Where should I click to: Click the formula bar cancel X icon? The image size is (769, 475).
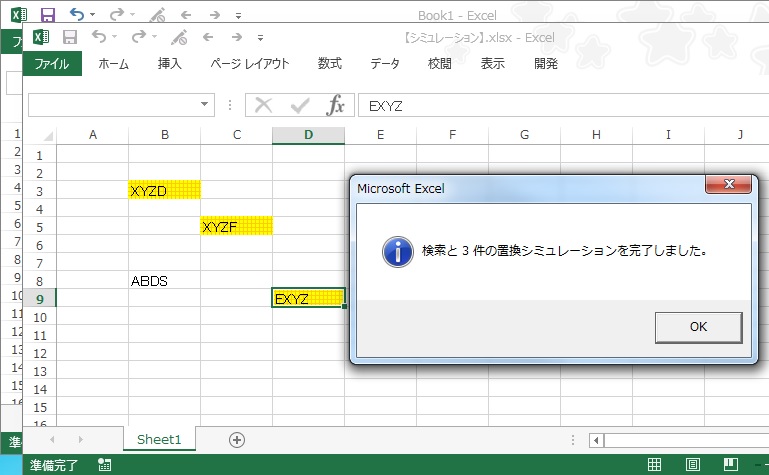click(x=264, y=106)
